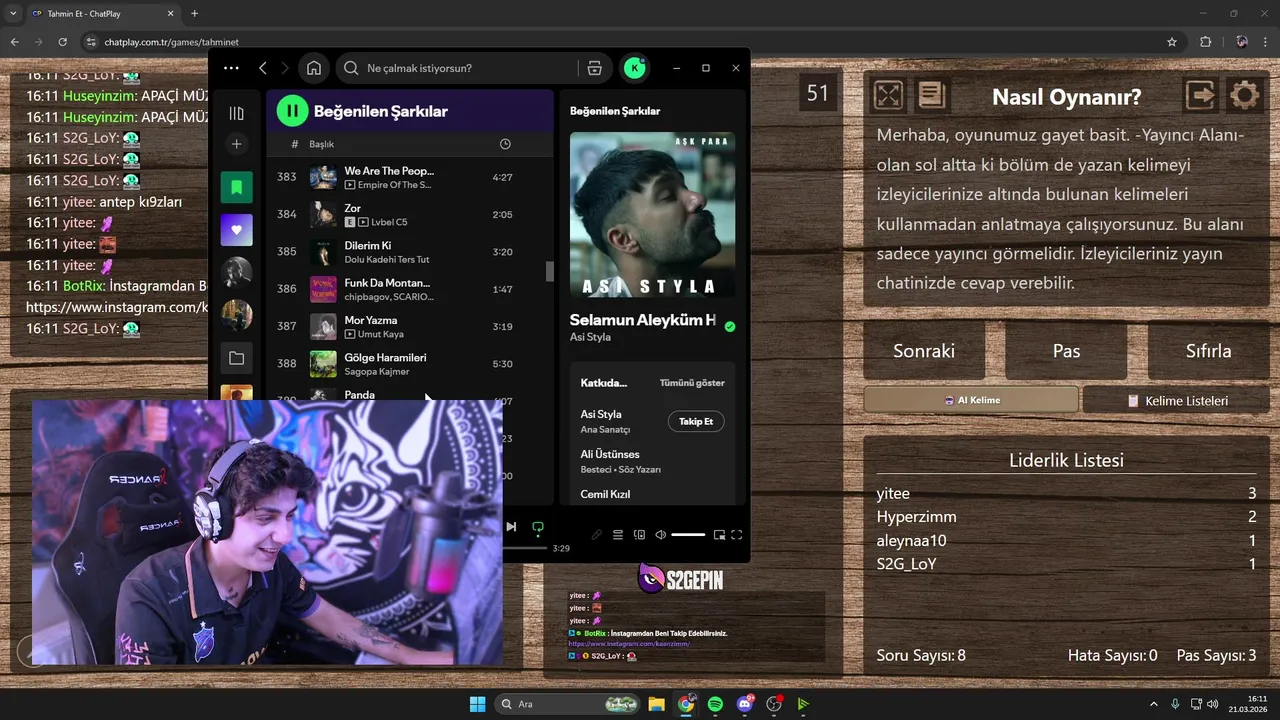This screenshot has height=720, width=1280.
Task: Open 'Asi Styla' artist under song title
Action: (x=590, y=338)
